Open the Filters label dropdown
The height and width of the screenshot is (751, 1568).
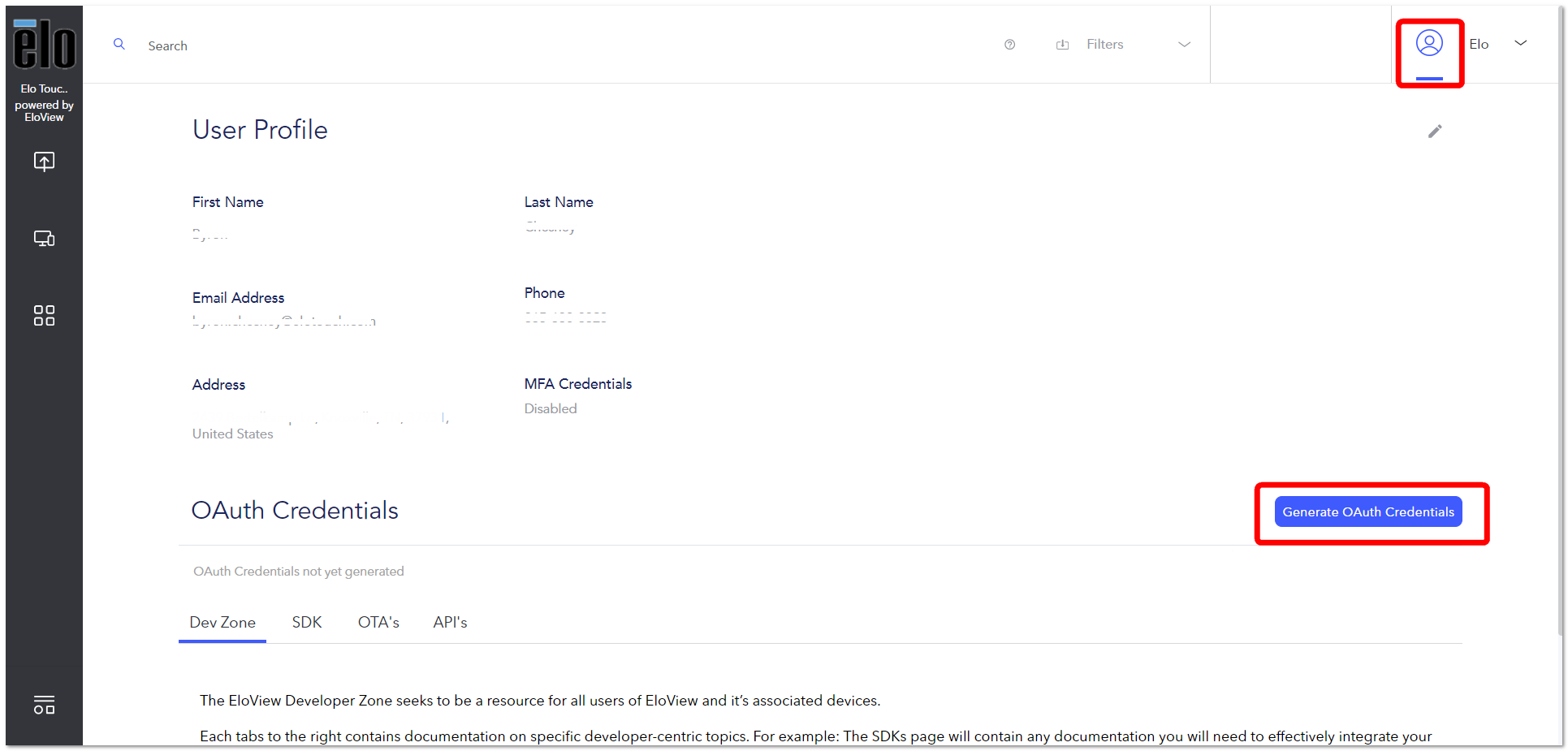click(1105, 45)
